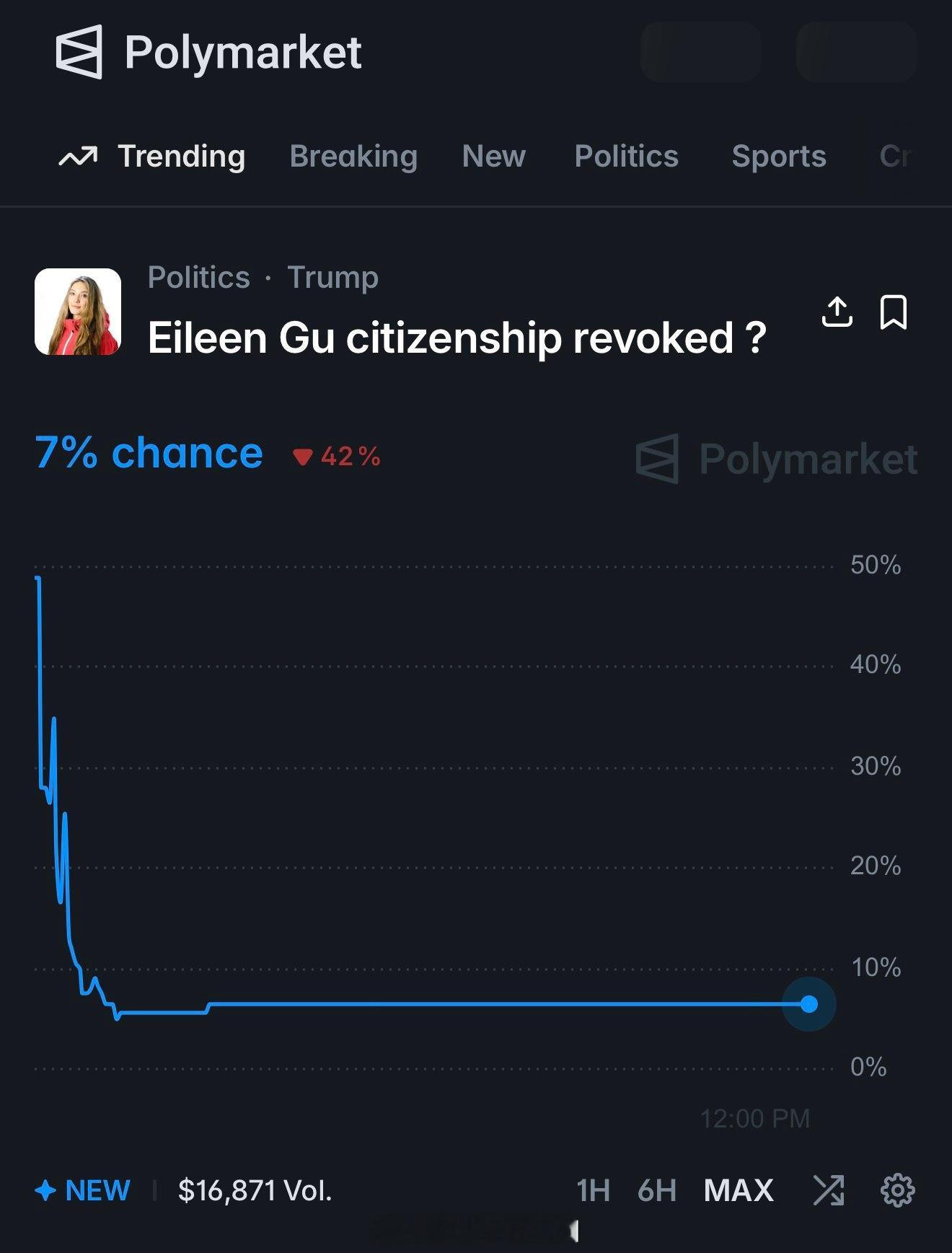Switch to the Breaking tab
The height and width of the screenshot is (1253, 952).
pyautogui.click(x=355, y=156)
